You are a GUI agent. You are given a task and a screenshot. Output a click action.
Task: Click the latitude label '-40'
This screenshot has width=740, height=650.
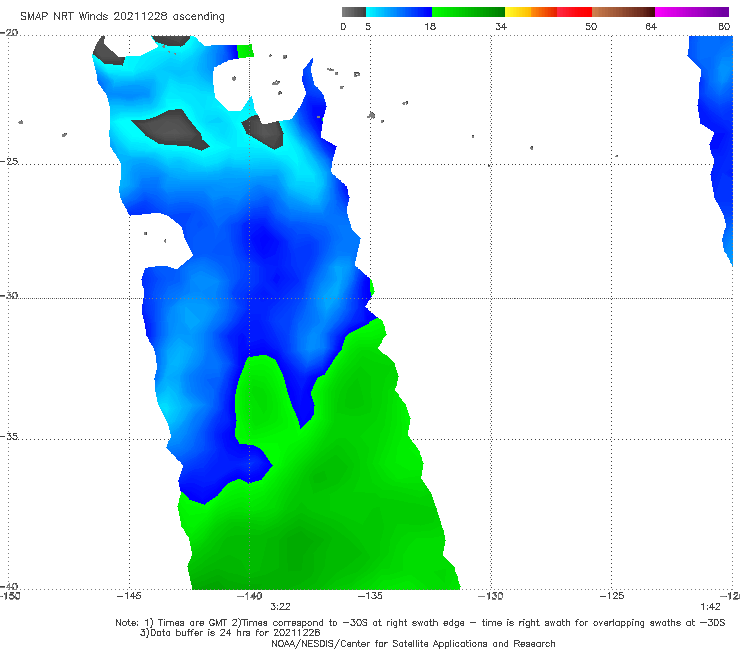coord(9,586)
